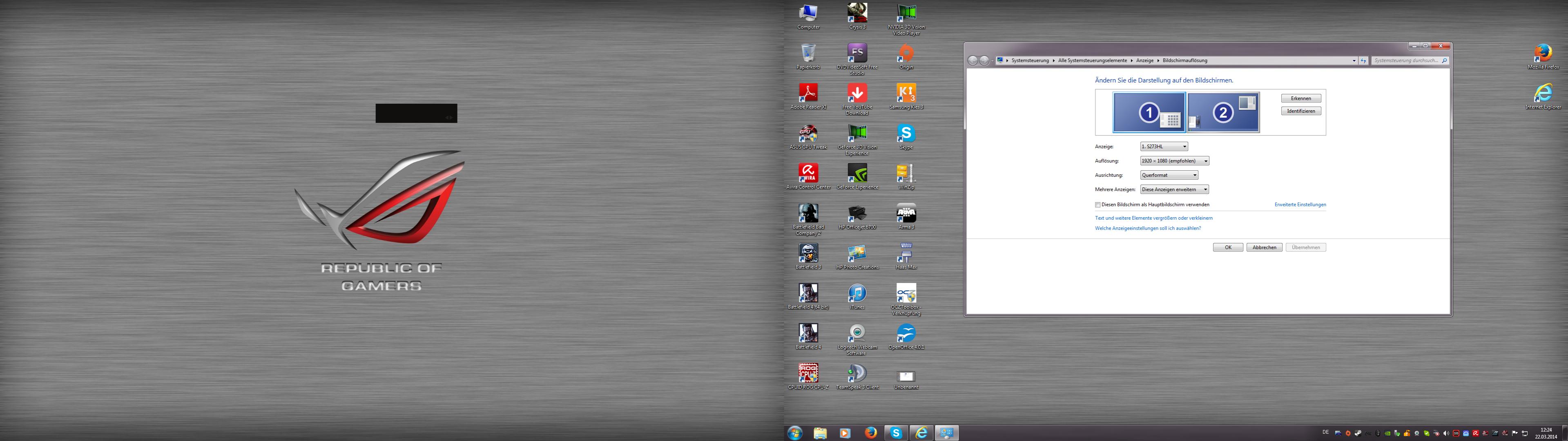
Task: Select monitor 2 thumbnail in display layout
Action: pos(1223,112)
